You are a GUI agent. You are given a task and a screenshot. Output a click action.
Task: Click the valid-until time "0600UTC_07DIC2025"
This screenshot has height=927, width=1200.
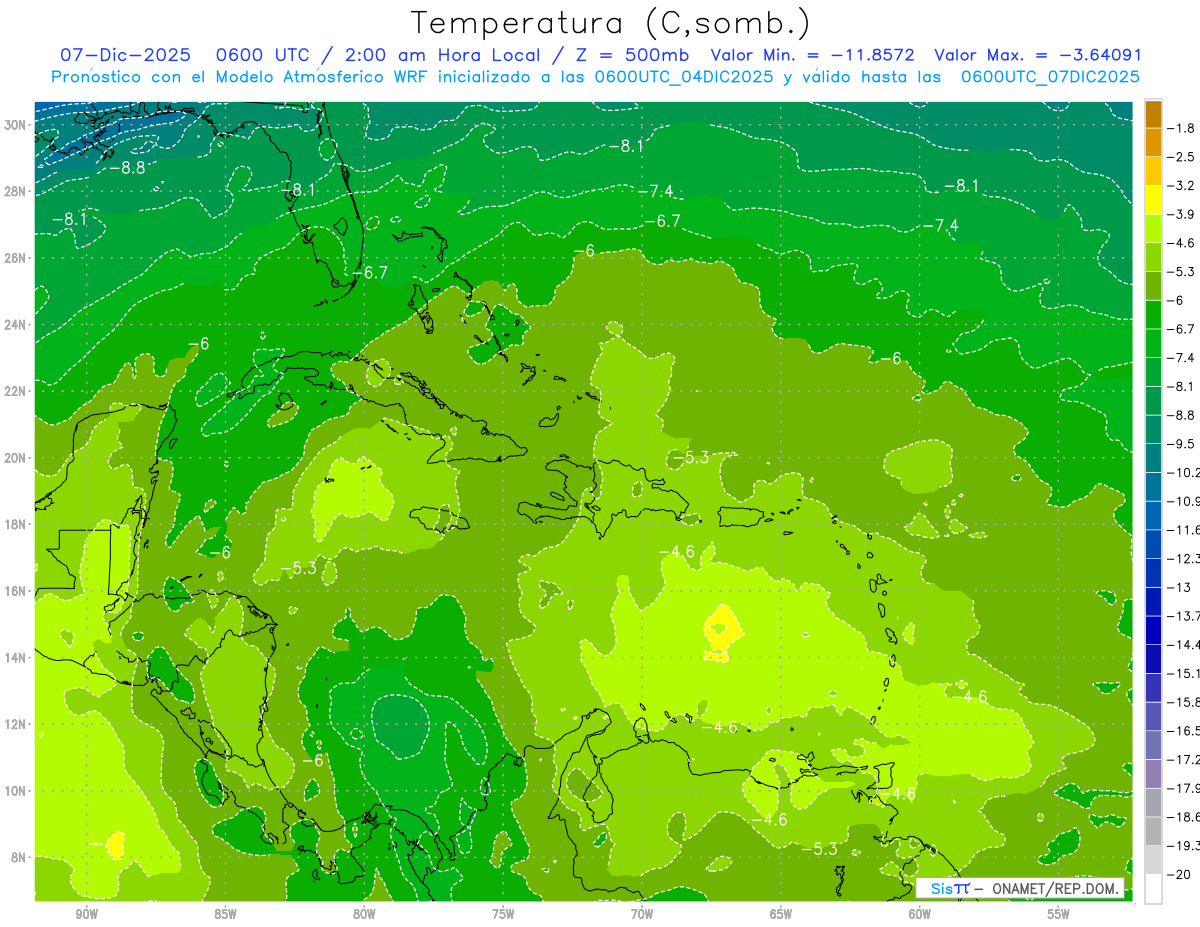click(x=1050, y=77)
